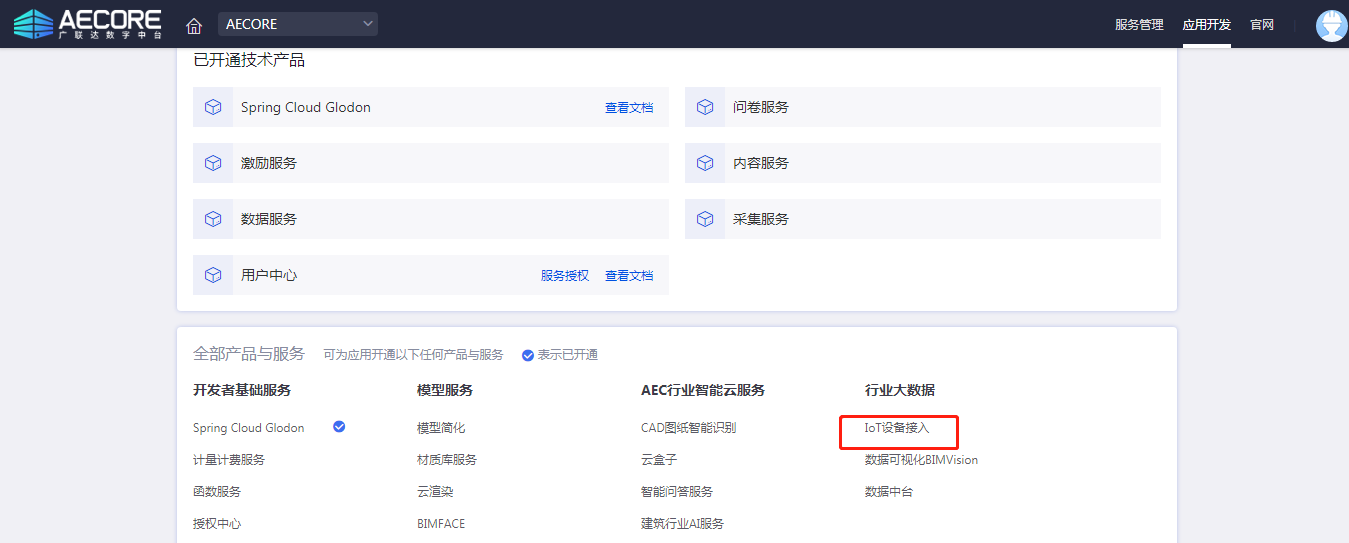The height and width of the screenshot is (543, 1349).
Task: Click cube icon beside 内容服务
Action: pyautogui.click(x=705, y=163)
